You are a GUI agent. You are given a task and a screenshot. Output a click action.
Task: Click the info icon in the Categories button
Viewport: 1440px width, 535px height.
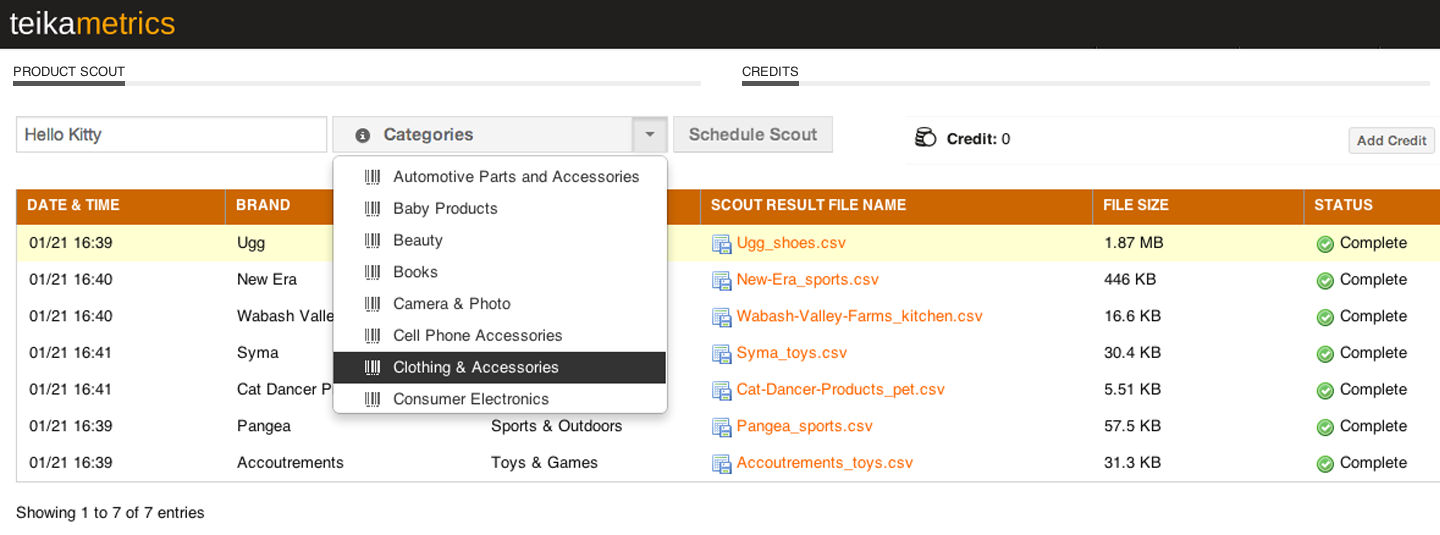363,135
